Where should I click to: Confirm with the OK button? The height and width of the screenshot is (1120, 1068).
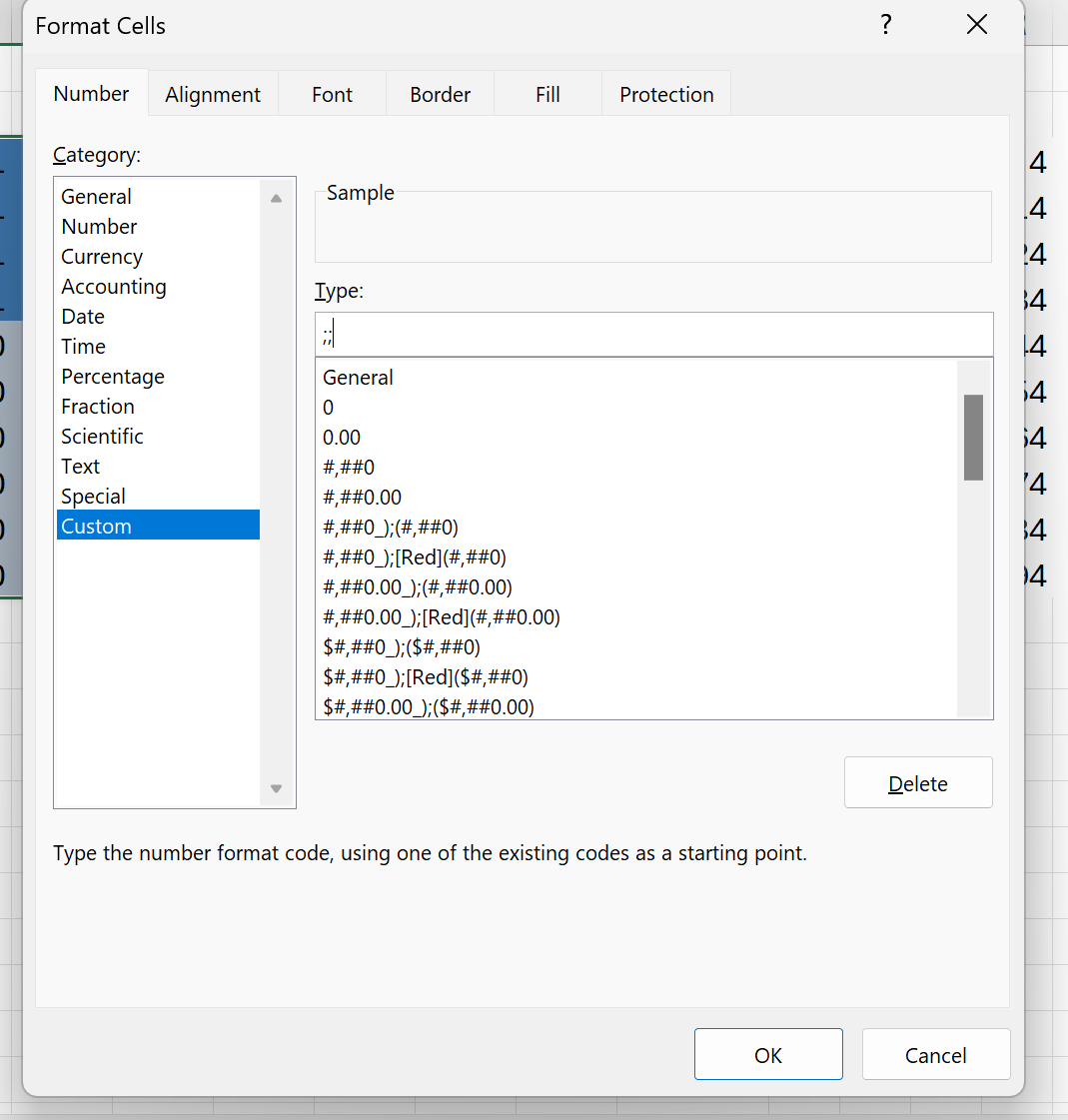pos(768,1055)
